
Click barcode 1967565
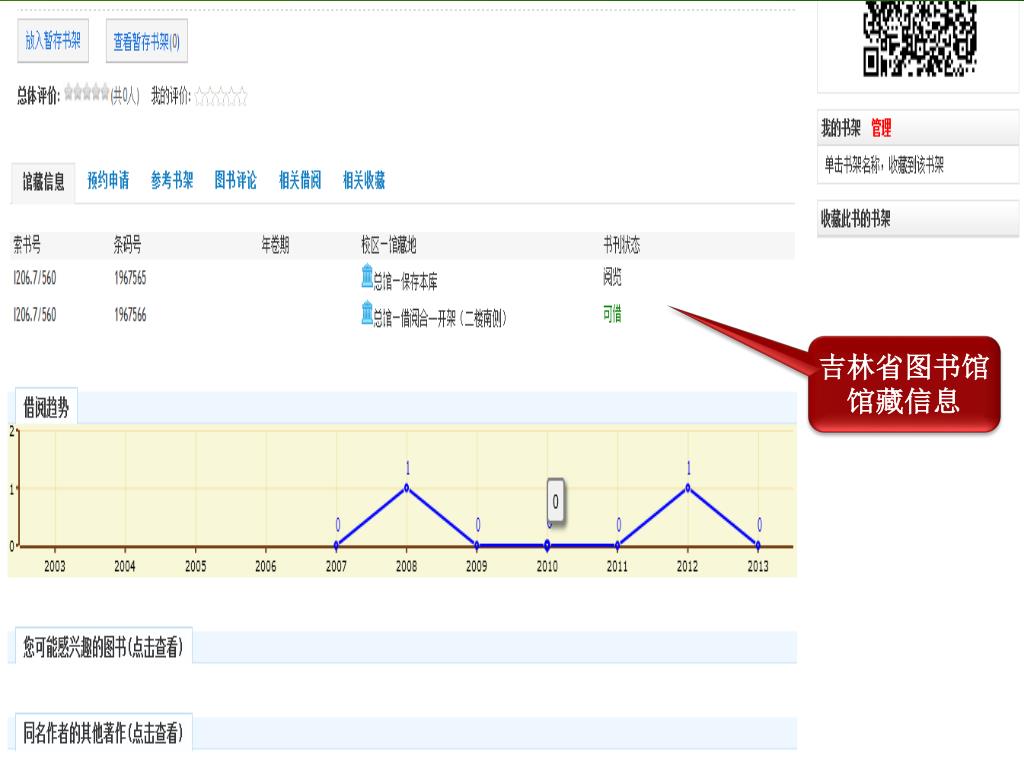tap(130, 278)
